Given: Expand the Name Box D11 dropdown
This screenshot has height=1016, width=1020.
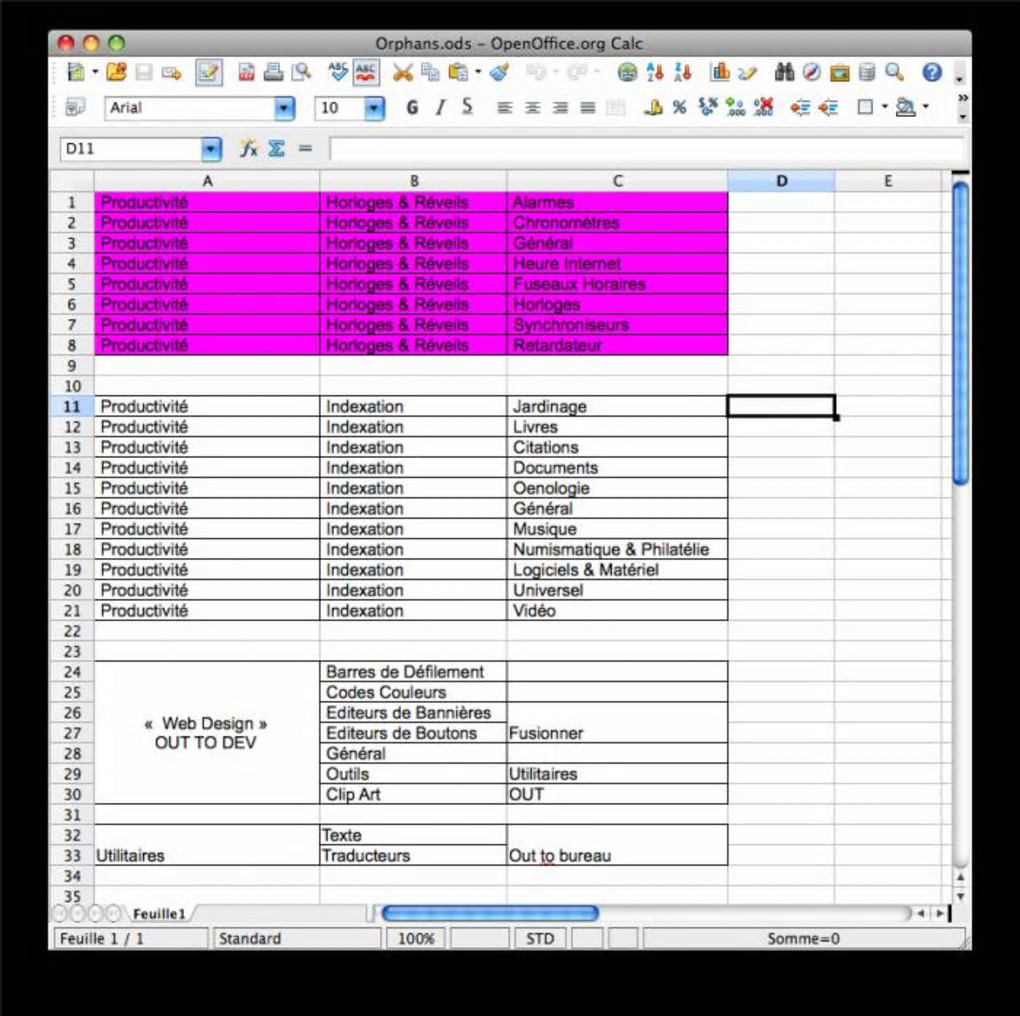Looking at the screenshot, I should 210,150.
